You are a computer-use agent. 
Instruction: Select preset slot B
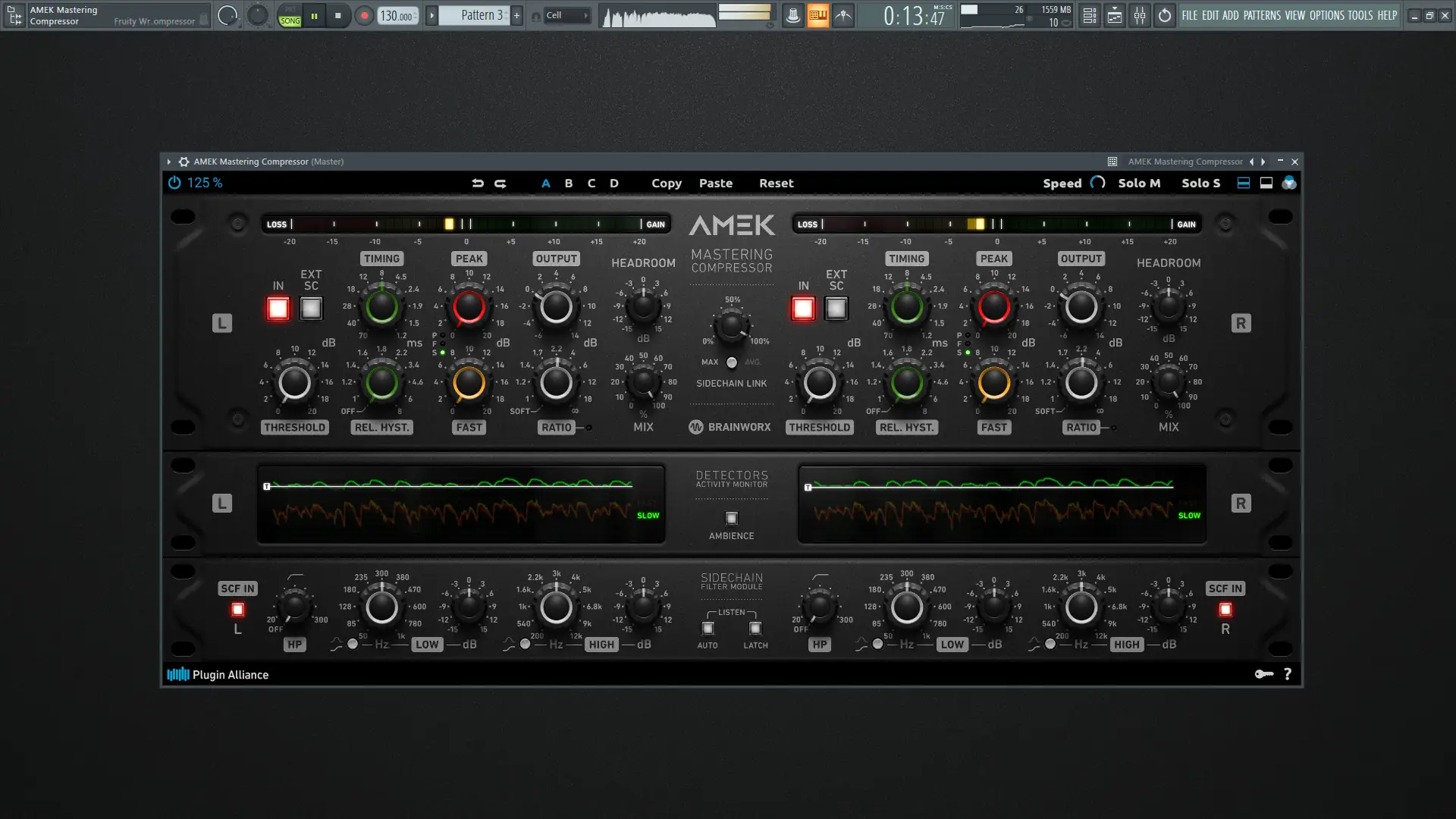pyautogui.click(x=569, y=183)
